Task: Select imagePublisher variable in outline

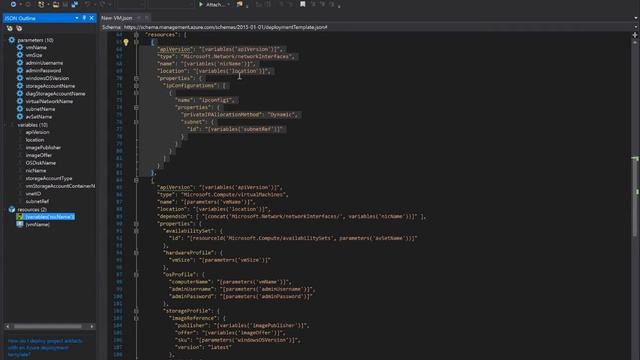Action: pyautogui.click(x=43, y=147)
